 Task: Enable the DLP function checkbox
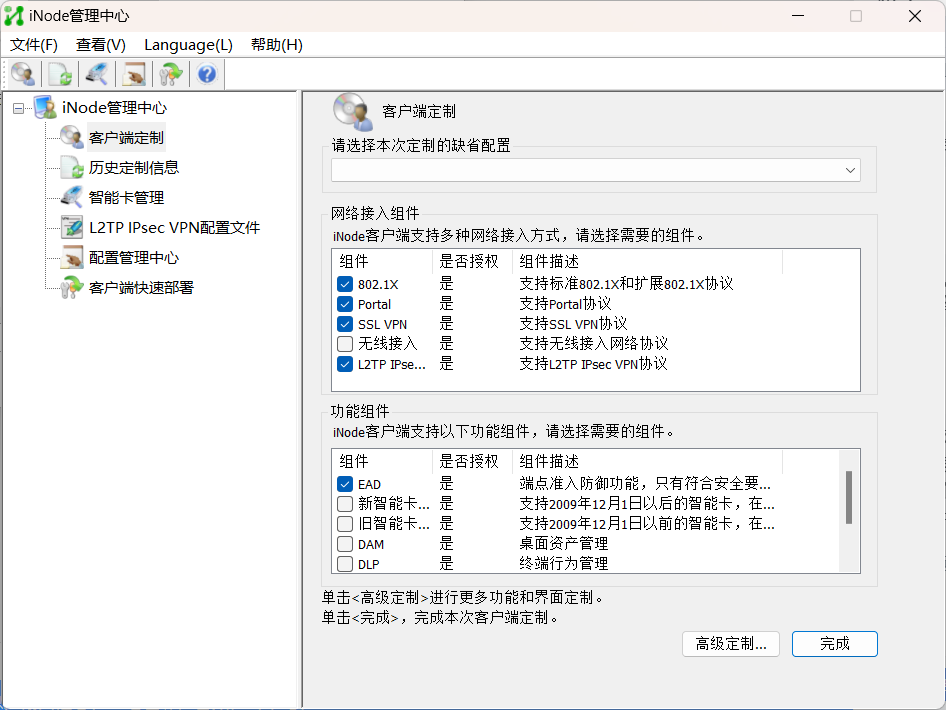click(345, 564)
